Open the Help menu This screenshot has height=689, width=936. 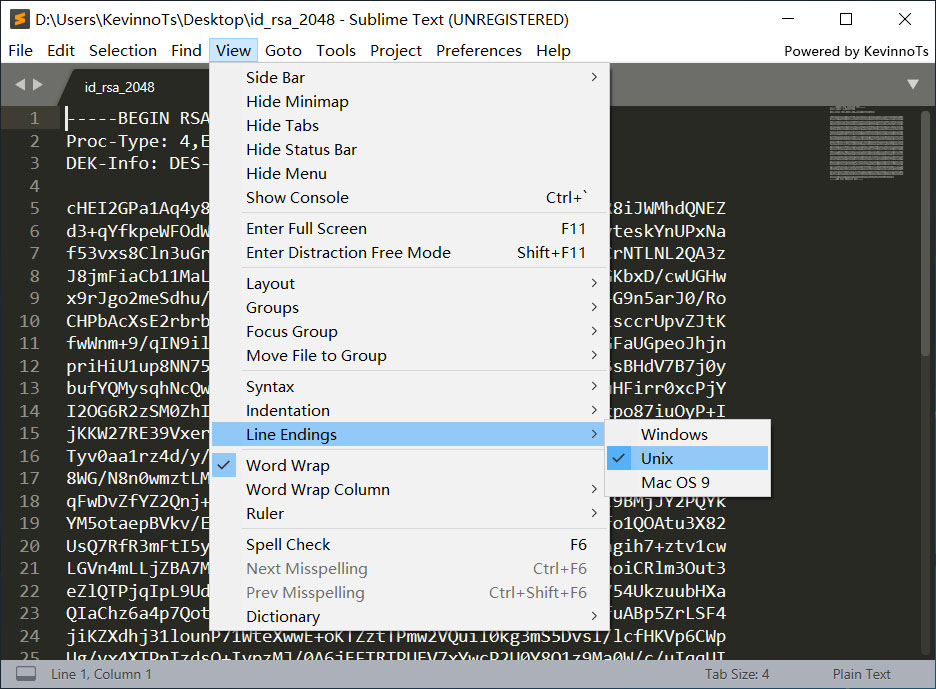click(x=553, y=51)
